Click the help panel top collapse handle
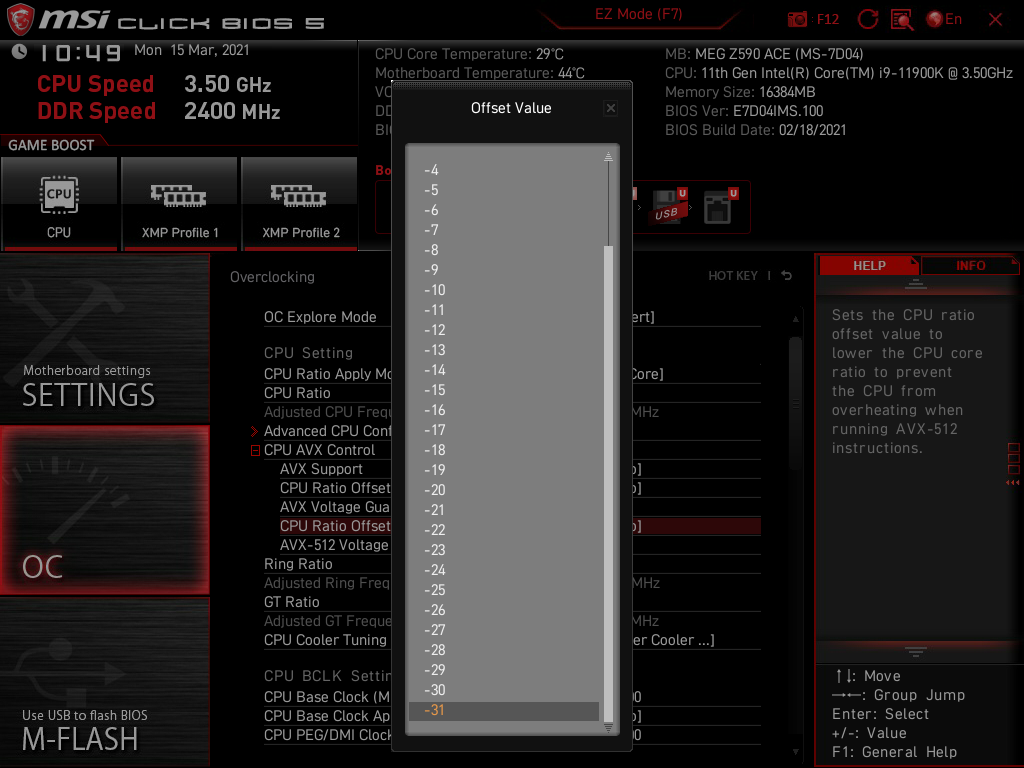This screenshot has width=1024, height=768. click(x=916, y=283)
